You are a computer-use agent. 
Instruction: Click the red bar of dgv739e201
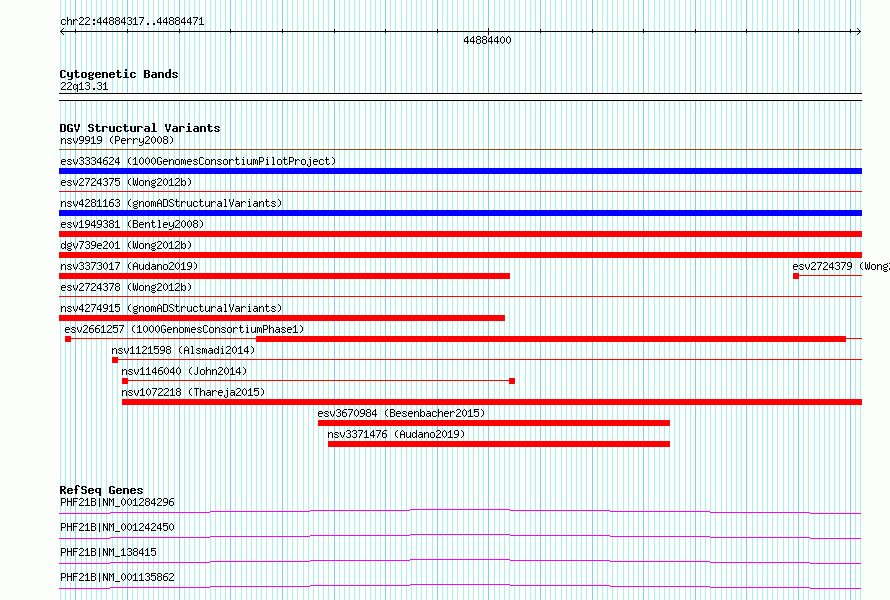(460, 255)
